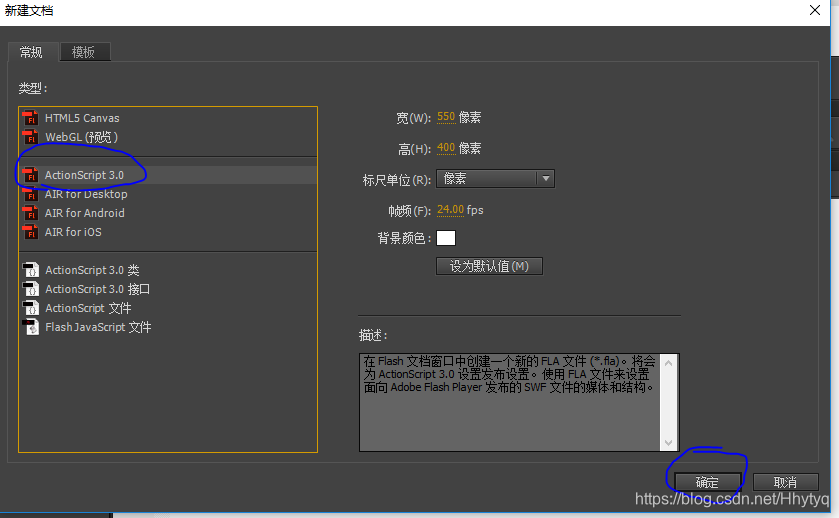The image size is (839, 518).
Task: Click the AIR for Desktop icon
Action: coord(30,194)
